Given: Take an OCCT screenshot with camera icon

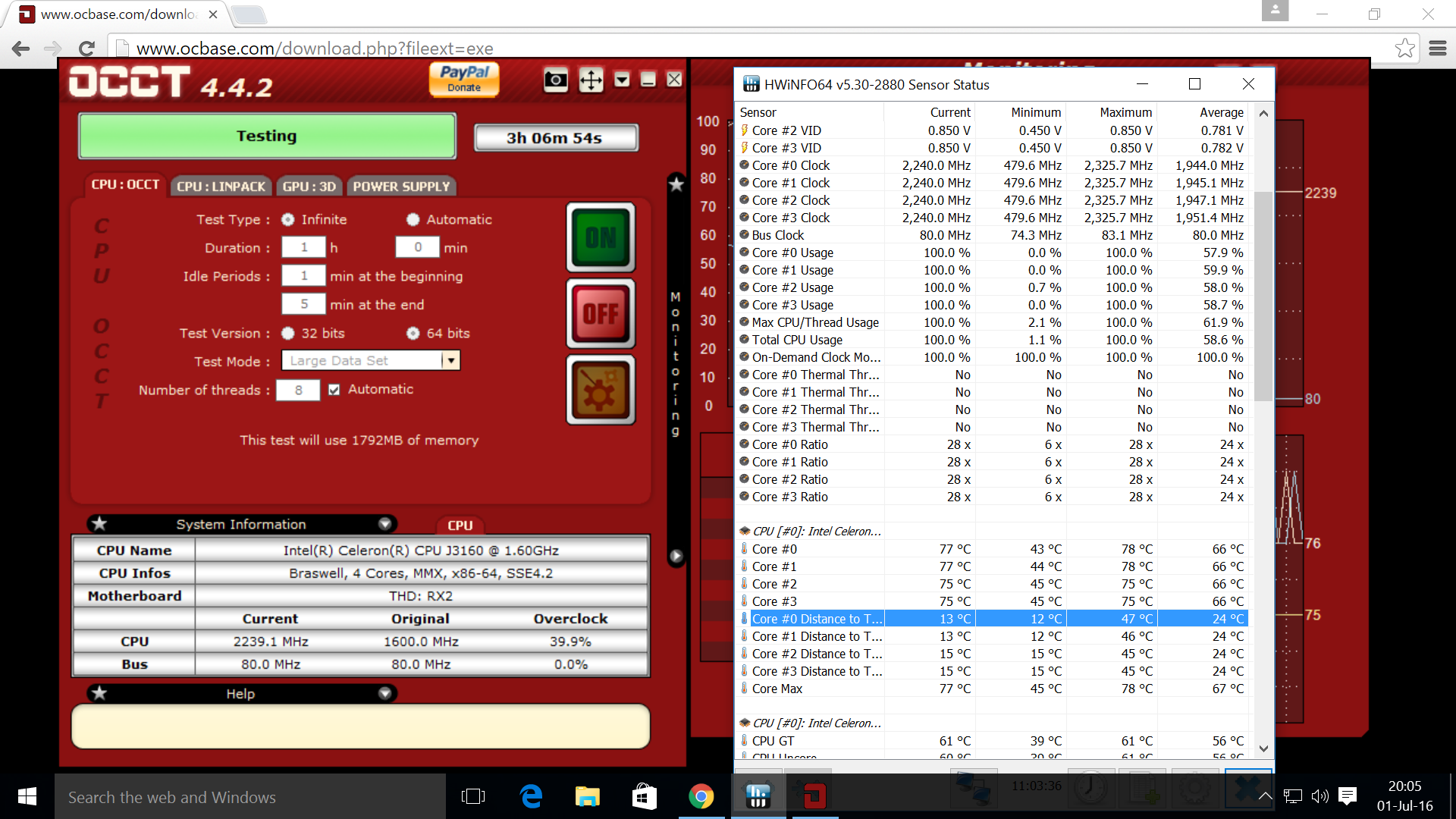Looking at the screenshot, I should point(556,80).
